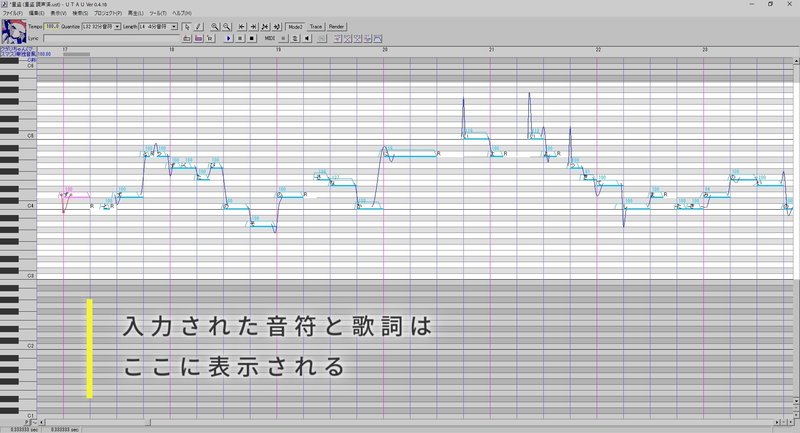Start playback with the blue play button

point(229,39)
